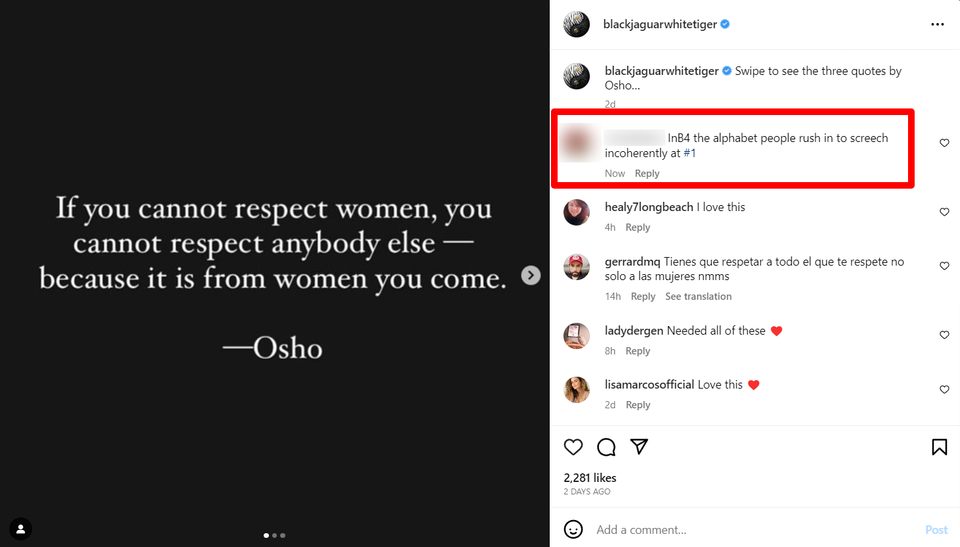Viewport: 960px width, 547px height.
Task: Open the emoji picker in comment box
Action: click(573, 529)
